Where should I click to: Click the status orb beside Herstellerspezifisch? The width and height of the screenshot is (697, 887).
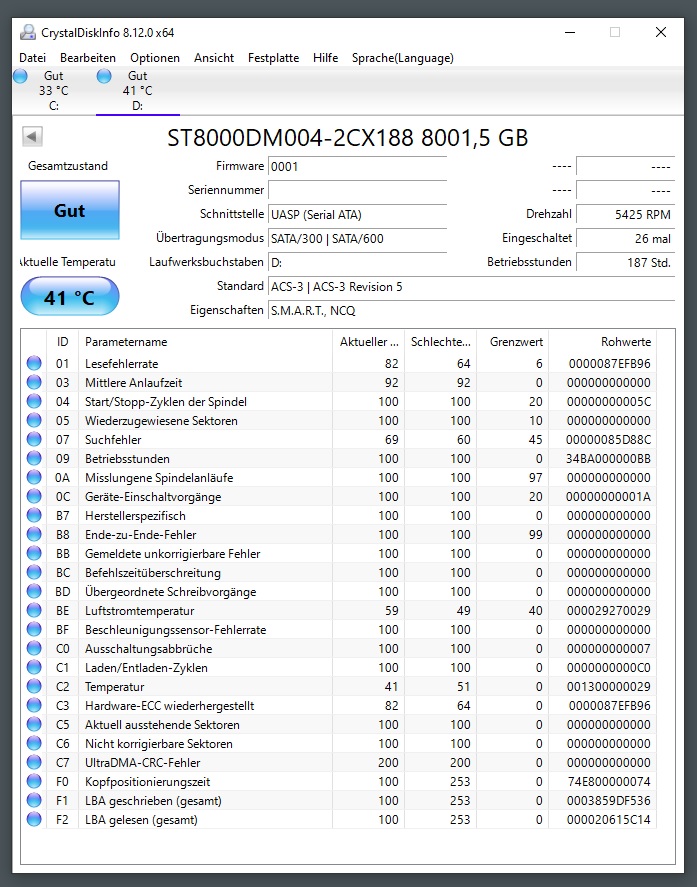coord(34,515)
